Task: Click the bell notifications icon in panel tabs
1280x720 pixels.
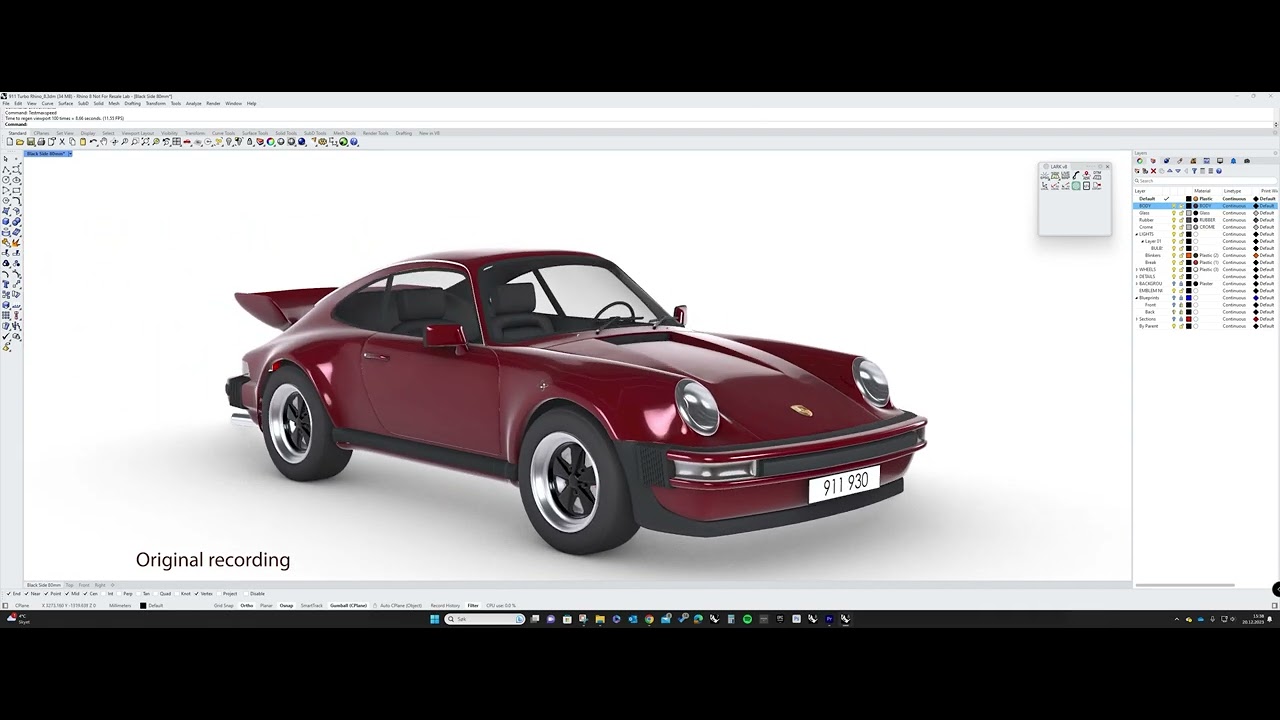Action: click(1233, 161)
